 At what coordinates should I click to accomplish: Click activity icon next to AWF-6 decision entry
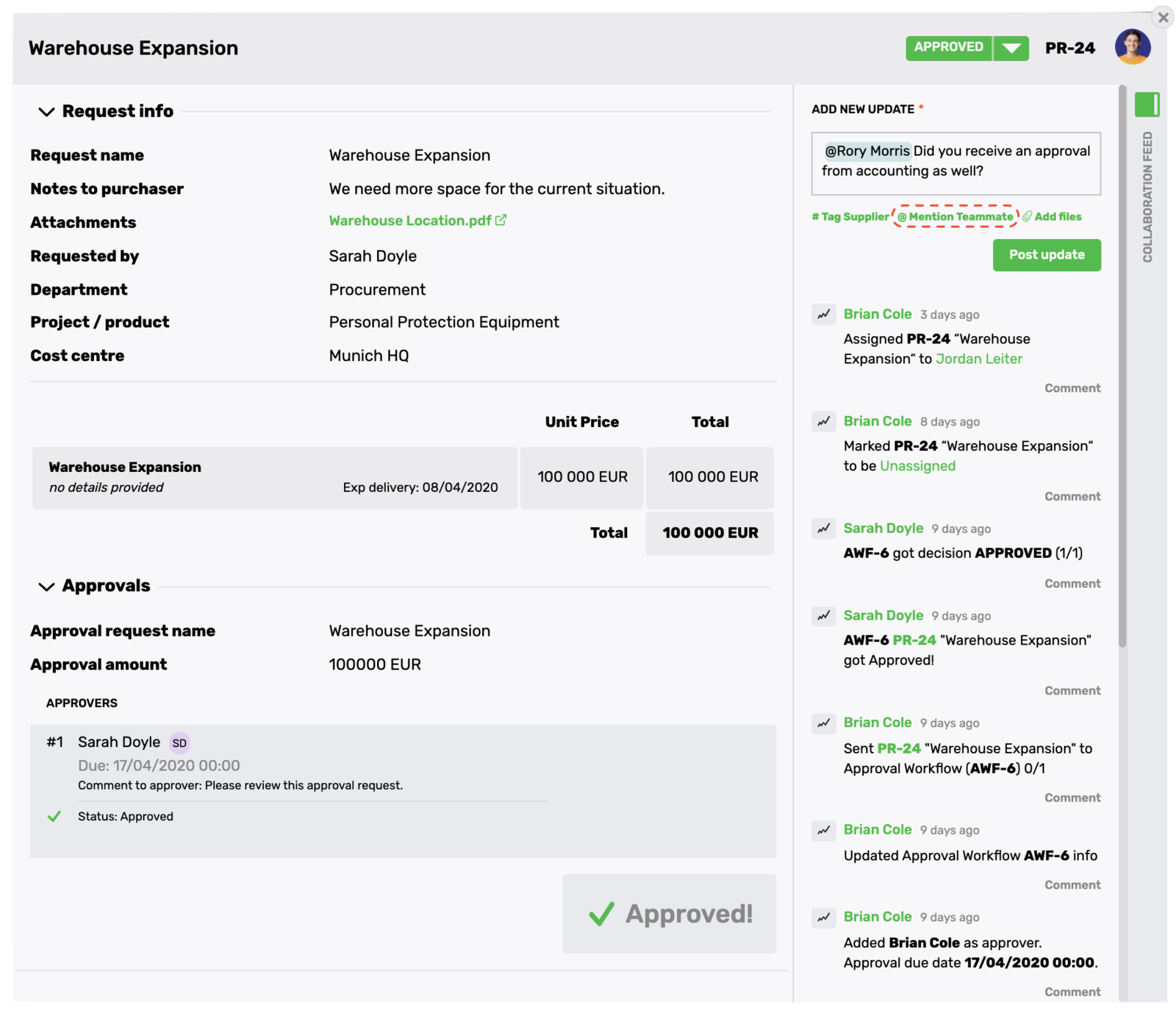tap(823, 529)
